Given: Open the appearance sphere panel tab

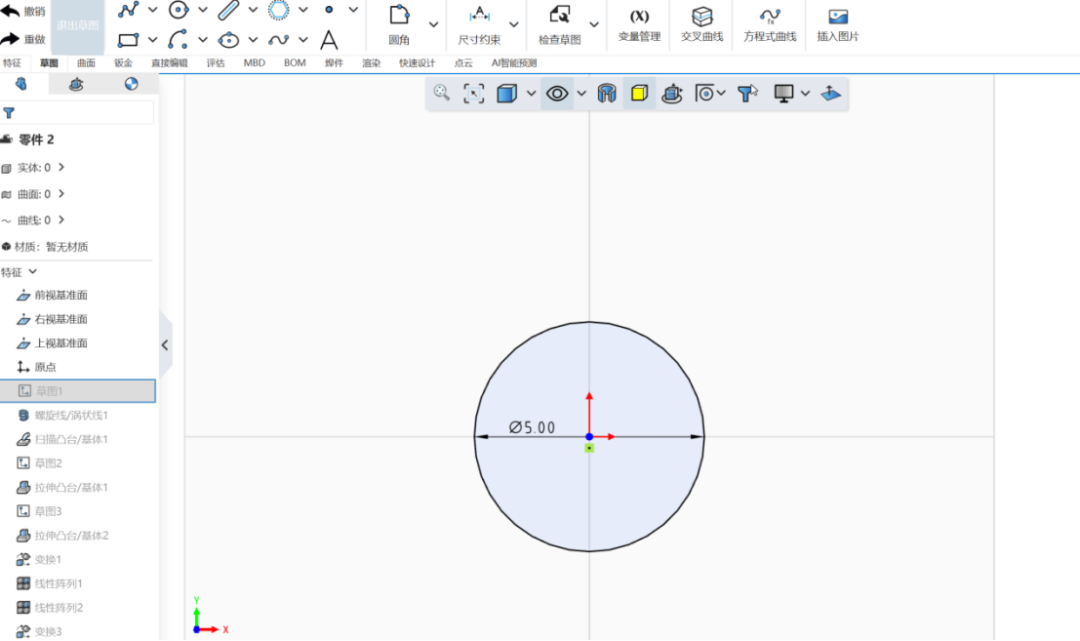Looking at the screenshot, I should 132,84.
